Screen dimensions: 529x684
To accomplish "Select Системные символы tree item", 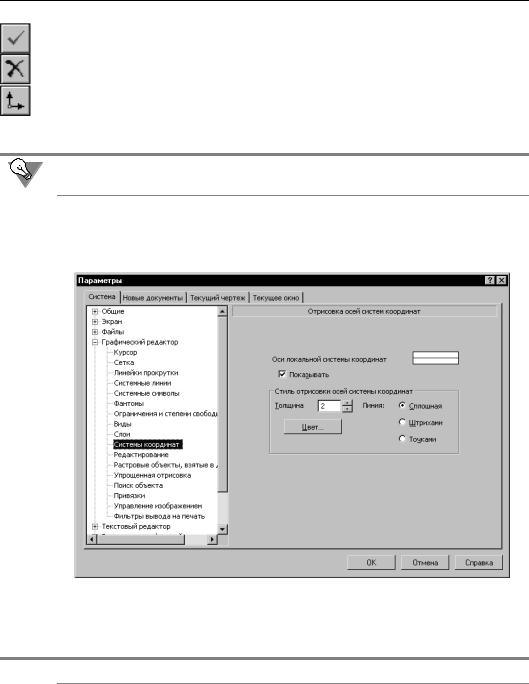I will [x=147, y=393].
